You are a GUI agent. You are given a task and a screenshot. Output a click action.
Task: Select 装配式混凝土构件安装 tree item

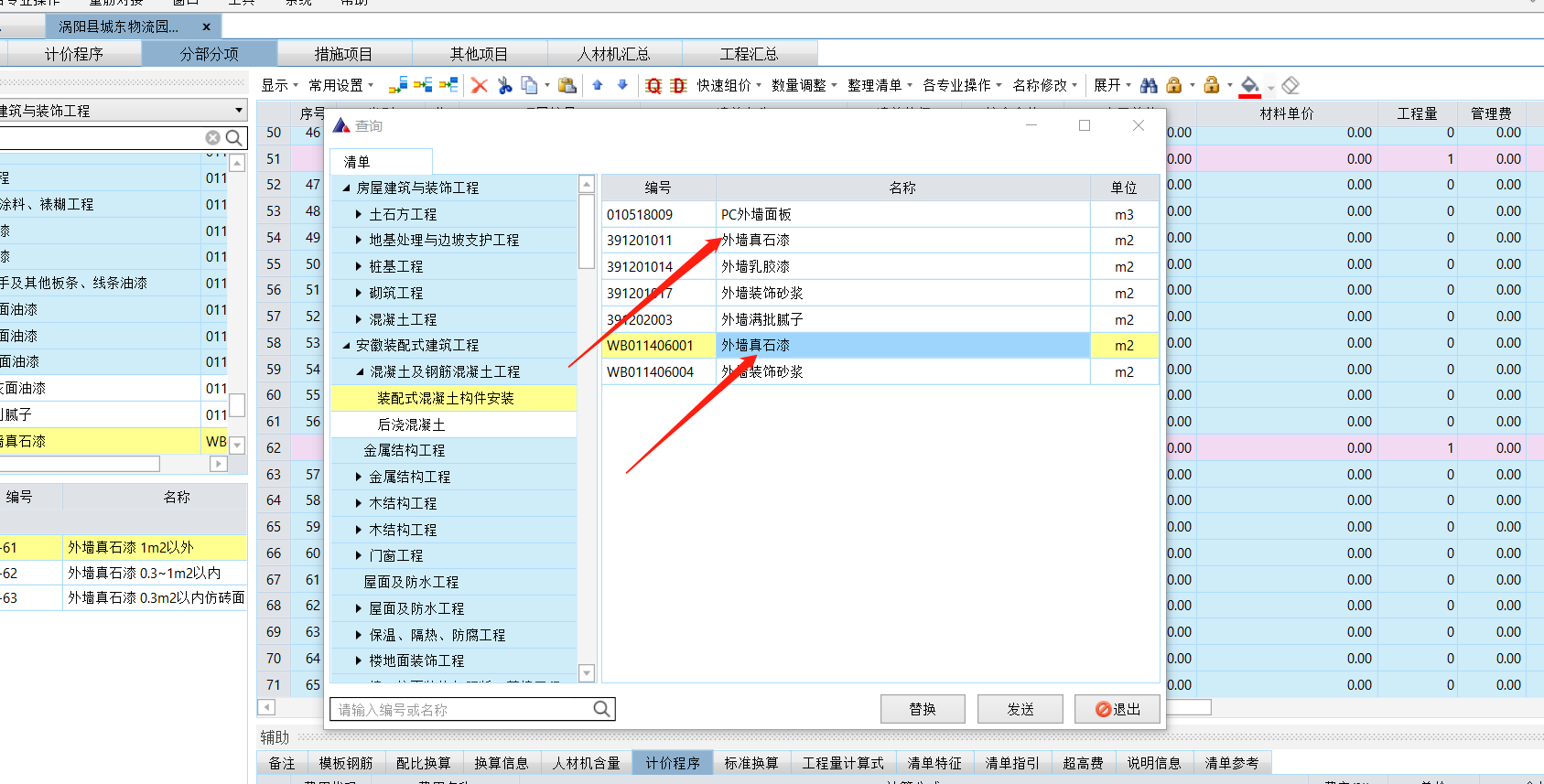tap(446, 398)
